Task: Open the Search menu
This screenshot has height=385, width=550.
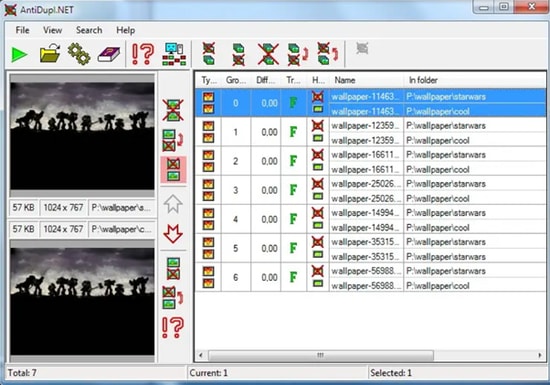Action: pyautogui.click(x=89, y=30)
